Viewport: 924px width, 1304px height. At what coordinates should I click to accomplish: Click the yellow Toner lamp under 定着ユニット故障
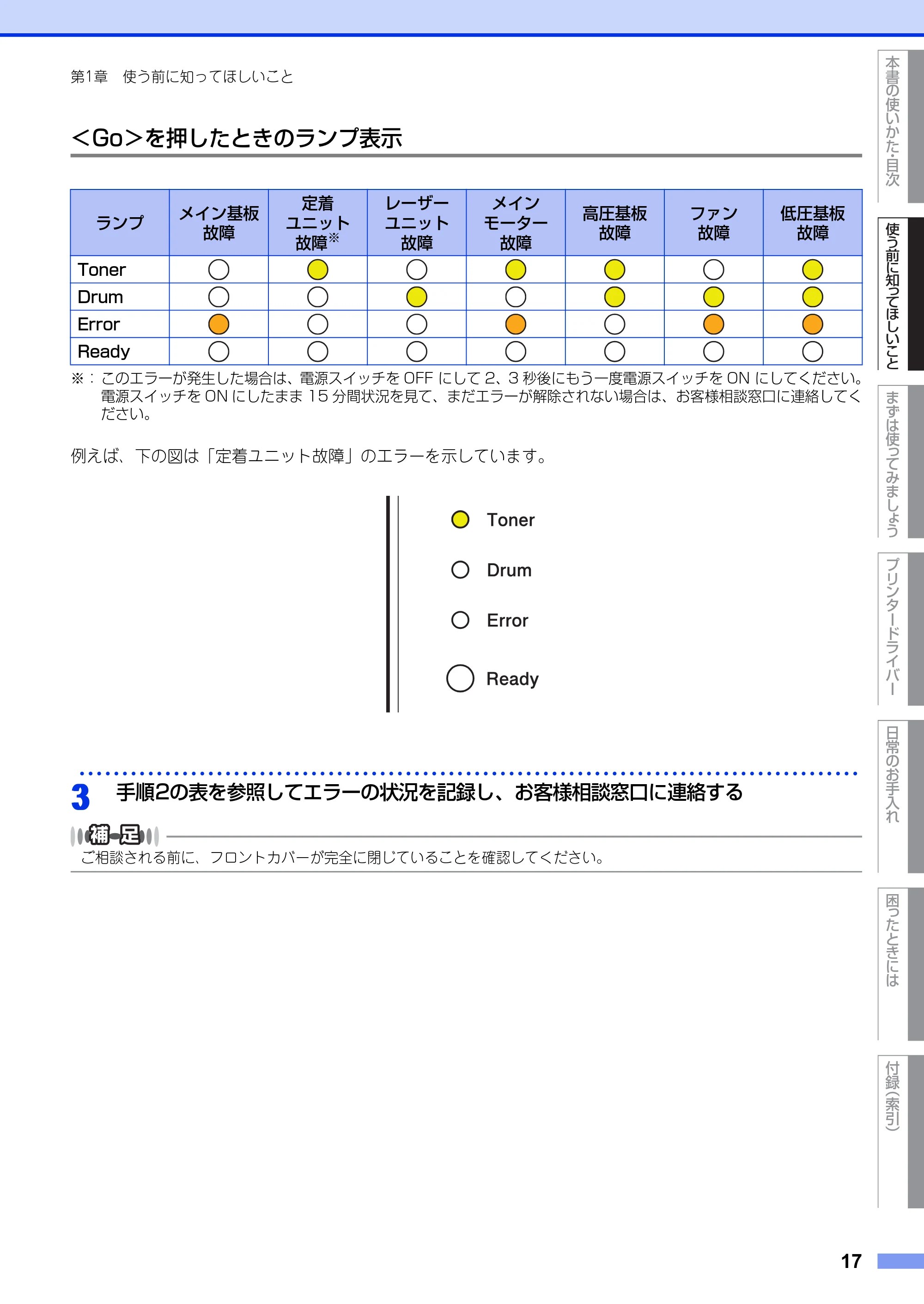pyautogui.click(x=317, y=270)
